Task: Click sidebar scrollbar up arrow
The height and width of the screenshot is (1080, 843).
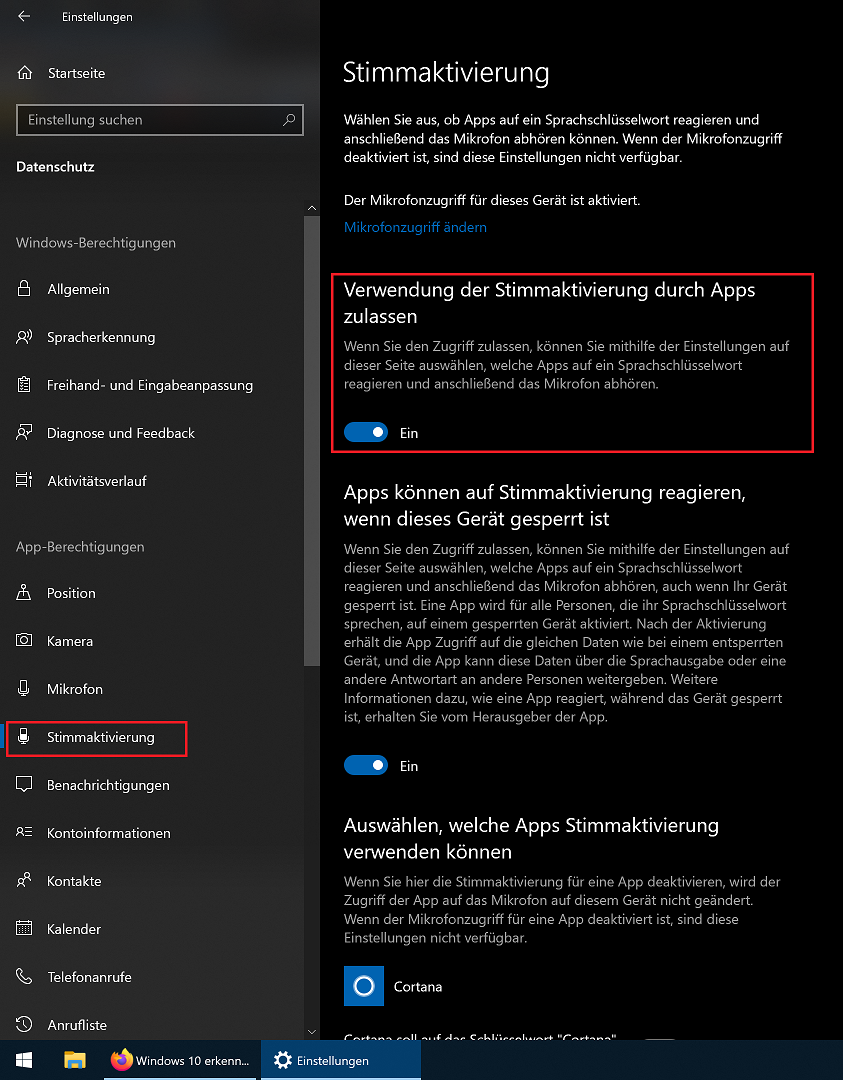Action: (311, 207)
